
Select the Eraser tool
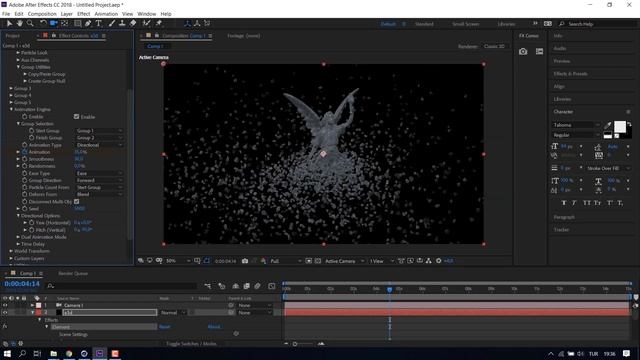[133, 24]
